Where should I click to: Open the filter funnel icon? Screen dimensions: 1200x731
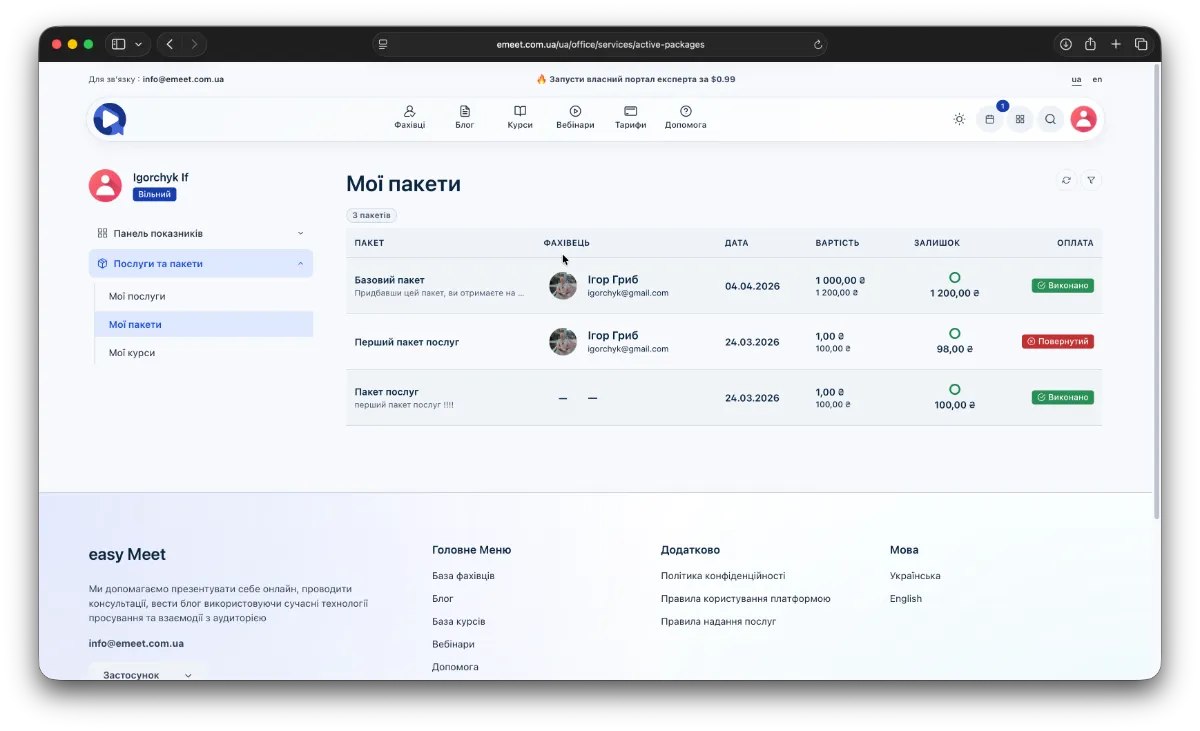(x=1091, y=180)
